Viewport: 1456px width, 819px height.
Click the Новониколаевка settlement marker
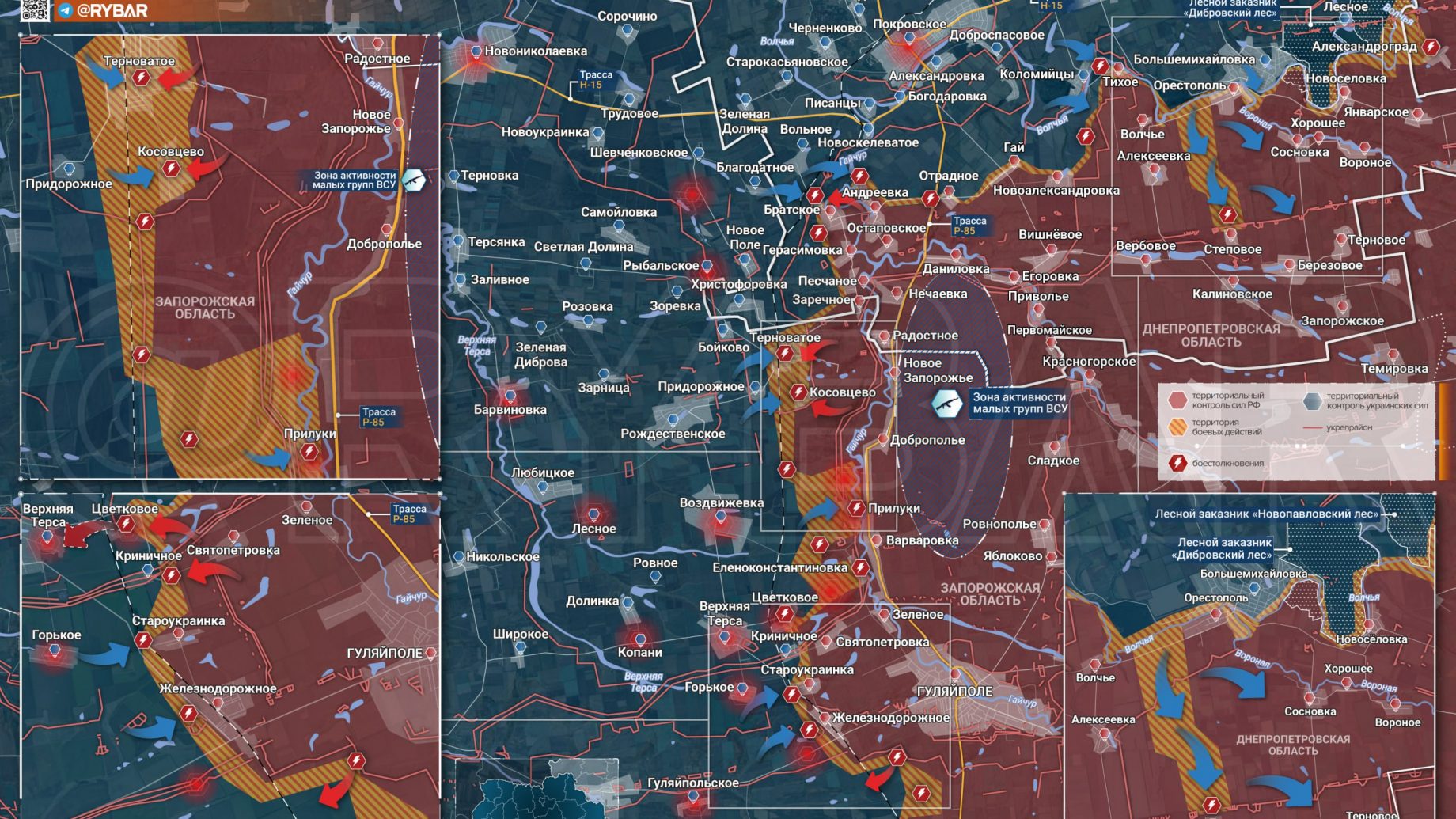click(476, 52)
